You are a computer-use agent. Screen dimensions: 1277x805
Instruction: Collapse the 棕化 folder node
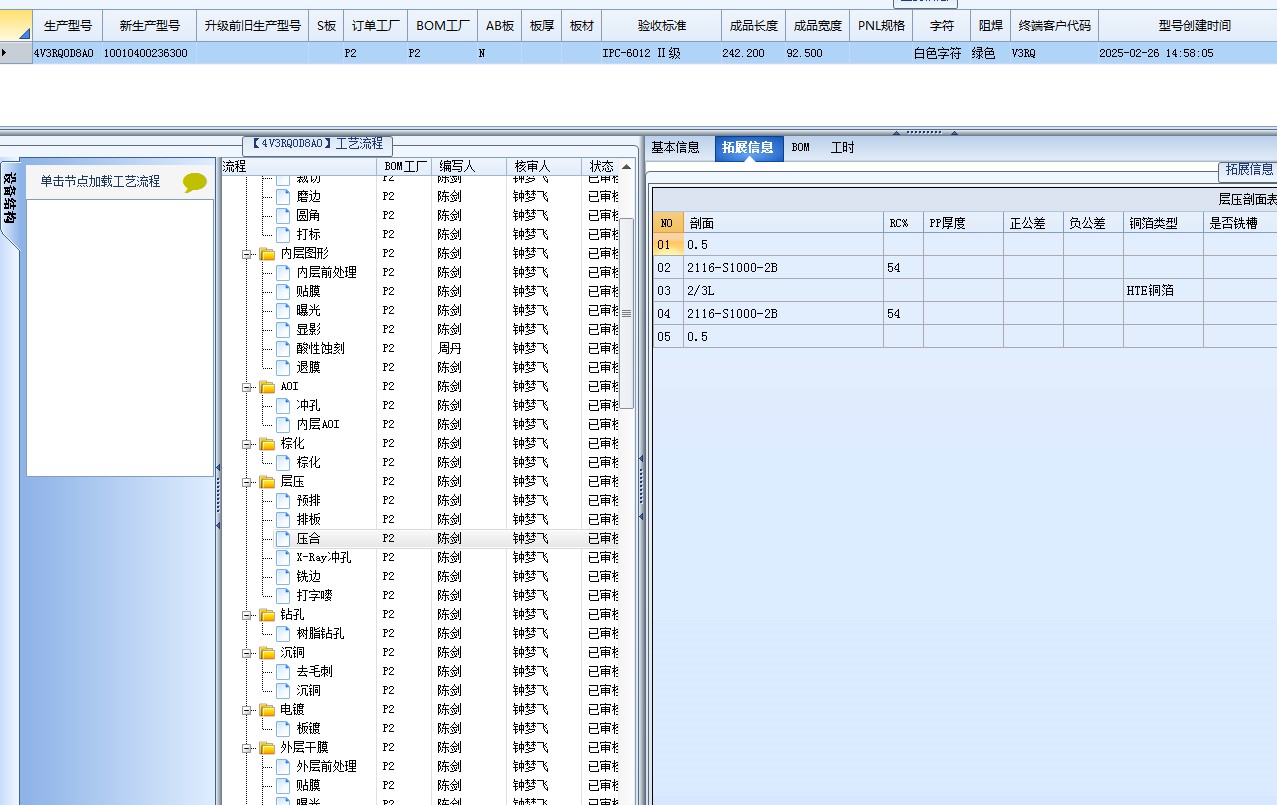click(x=247, y=444)
